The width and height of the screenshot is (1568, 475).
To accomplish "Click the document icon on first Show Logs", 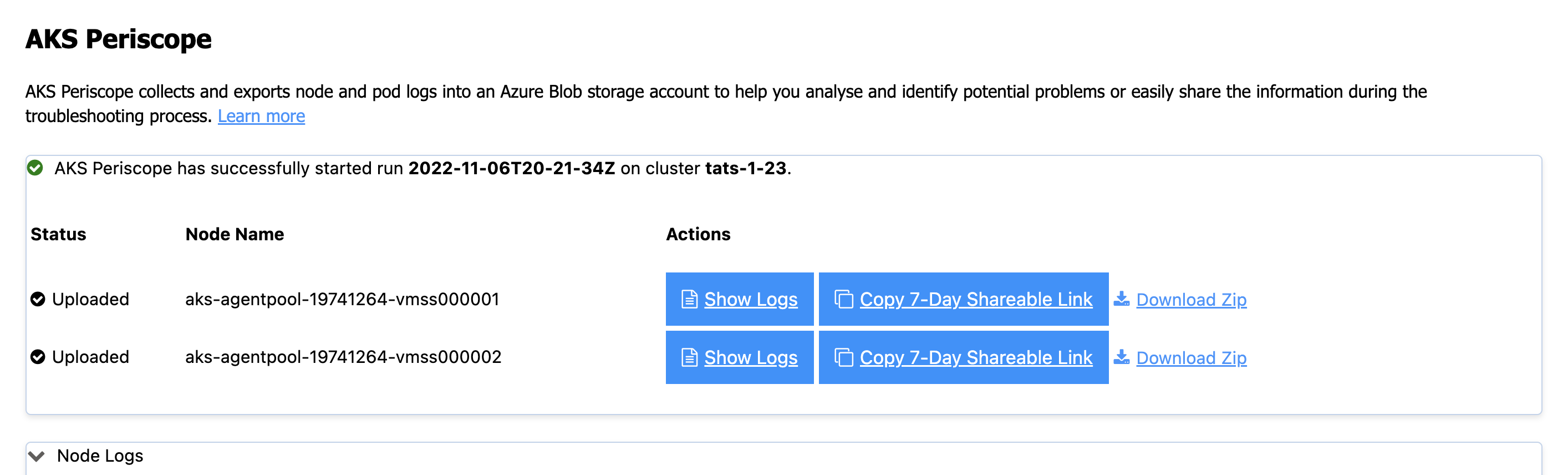I will click(689, 299).
